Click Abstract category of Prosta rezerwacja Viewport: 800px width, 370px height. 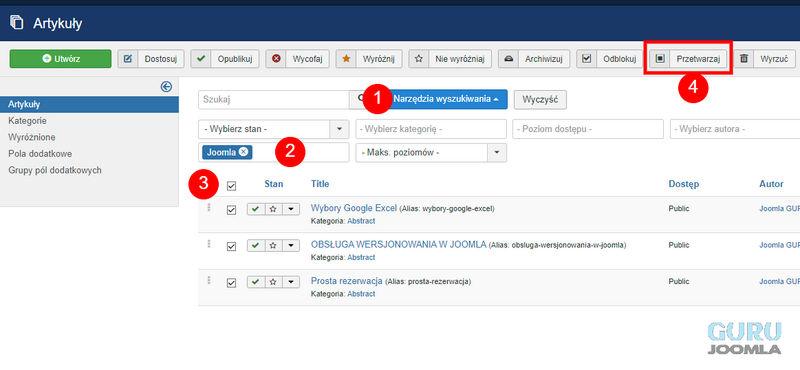click(x=361, y=294)
